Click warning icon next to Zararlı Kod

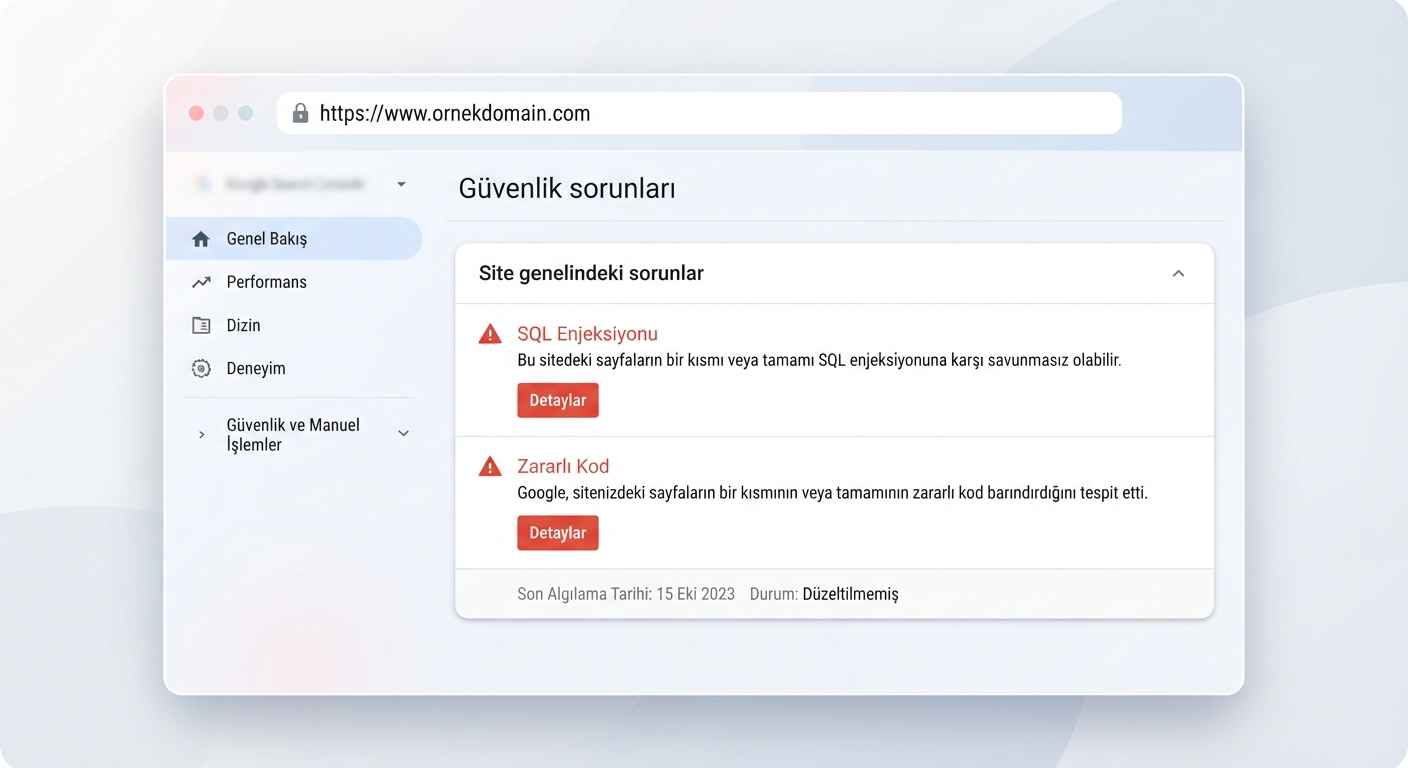point(490,466)
